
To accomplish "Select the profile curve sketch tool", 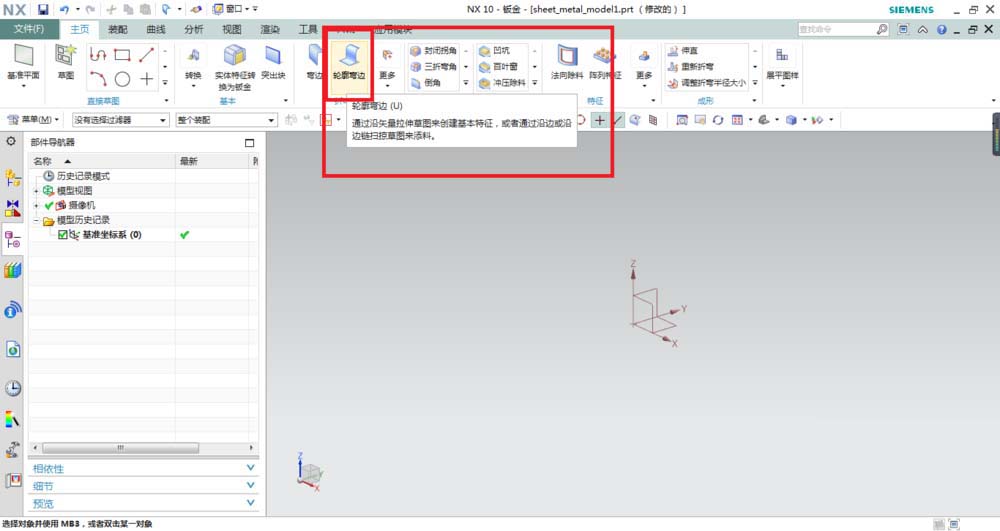I will (98, 55).
